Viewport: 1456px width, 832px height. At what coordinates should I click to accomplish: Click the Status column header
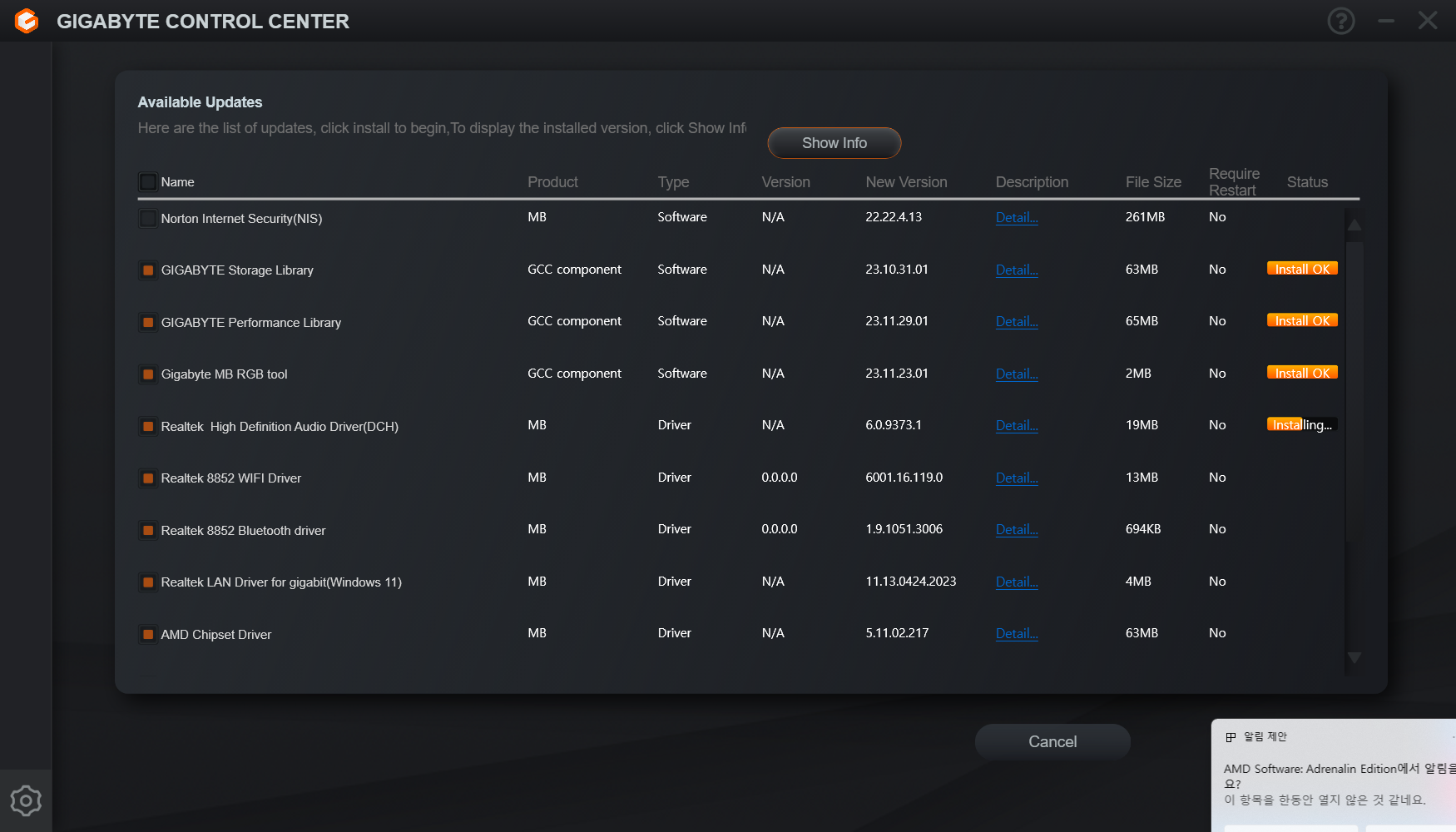point(1307,182)
